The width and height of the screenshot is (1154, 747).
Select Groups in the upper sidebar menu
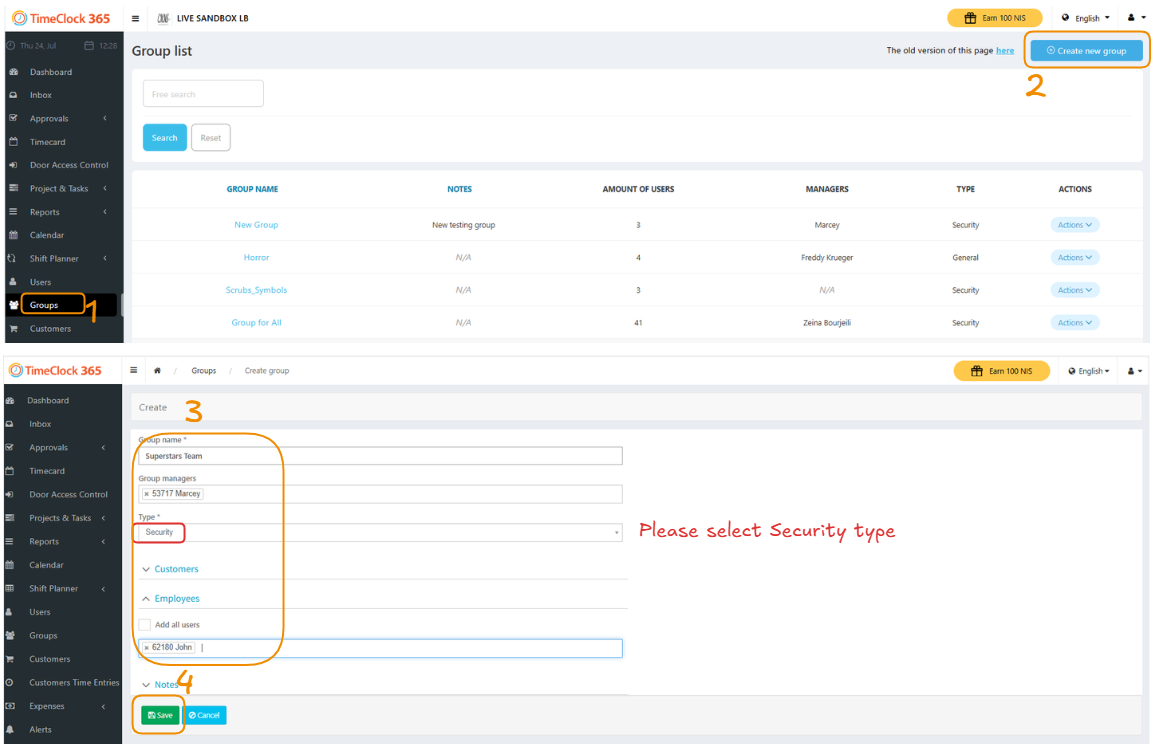click(44, 305)
